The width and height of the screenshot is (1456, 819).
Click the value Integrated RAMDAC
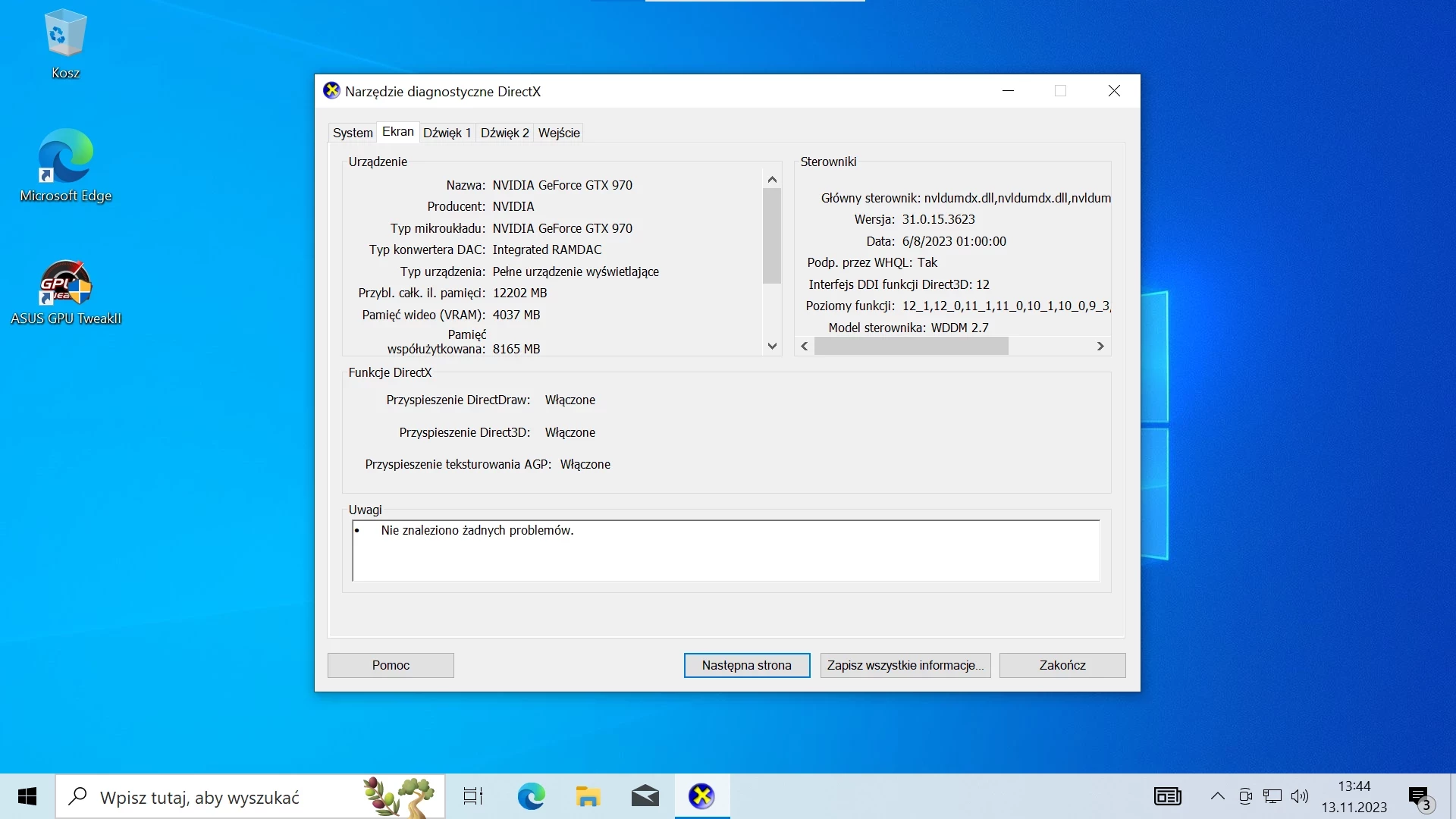click(547, 249)
